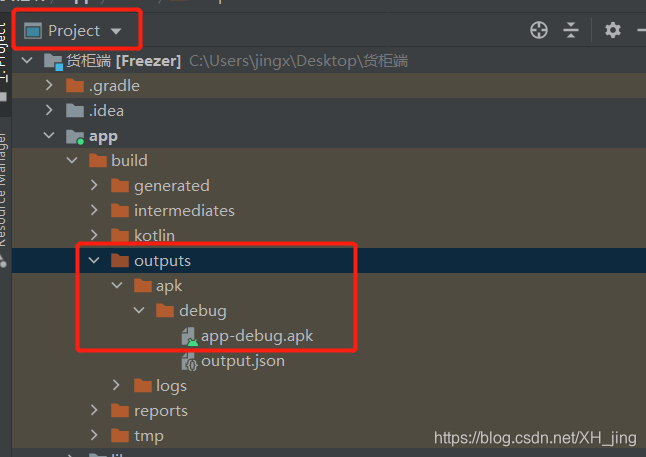Expand the tmp folder chevron
Viewport: 646px width, 457px height.
(x=94, y=435)
